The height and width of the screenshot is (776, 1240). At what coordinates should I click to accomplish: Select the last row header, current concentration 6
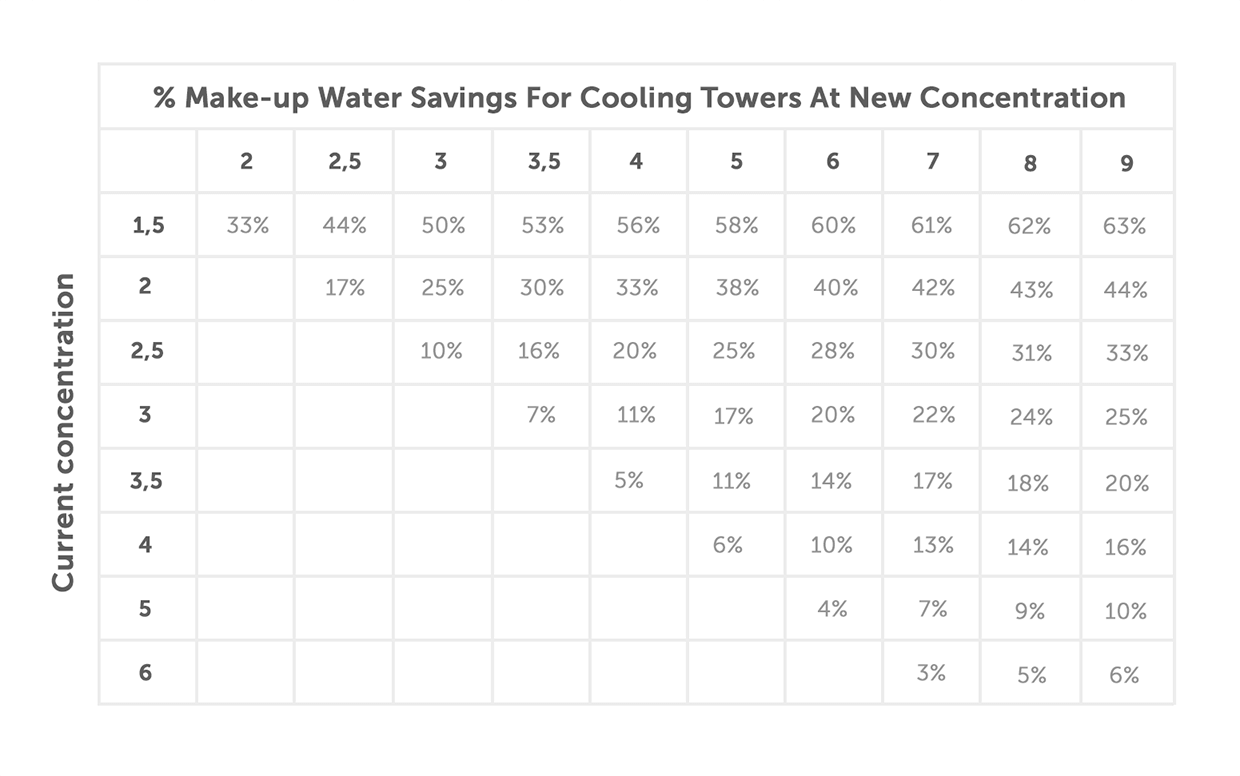145,672
